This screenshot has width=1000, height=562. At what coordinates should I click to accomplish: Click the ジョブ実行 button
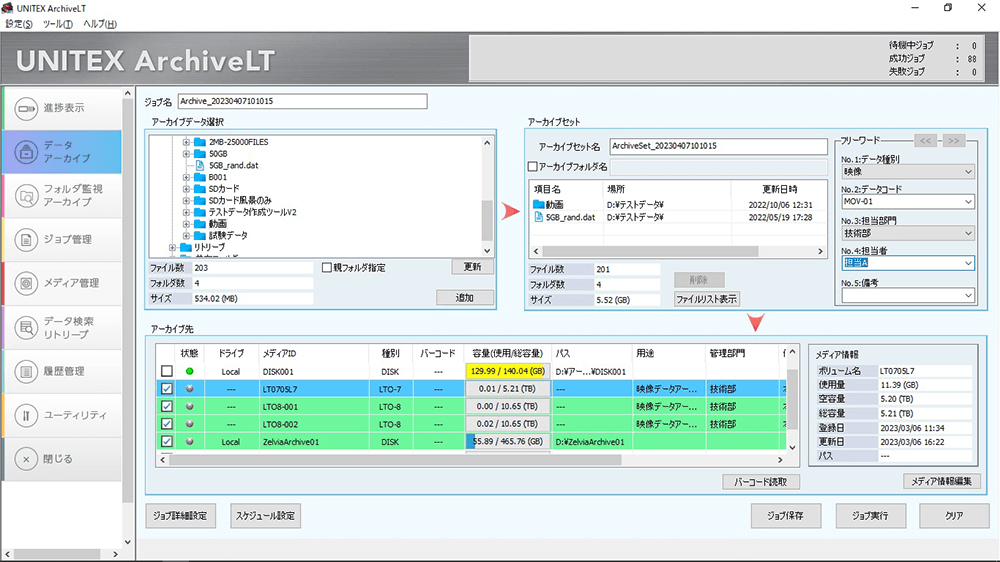[871, 515]
